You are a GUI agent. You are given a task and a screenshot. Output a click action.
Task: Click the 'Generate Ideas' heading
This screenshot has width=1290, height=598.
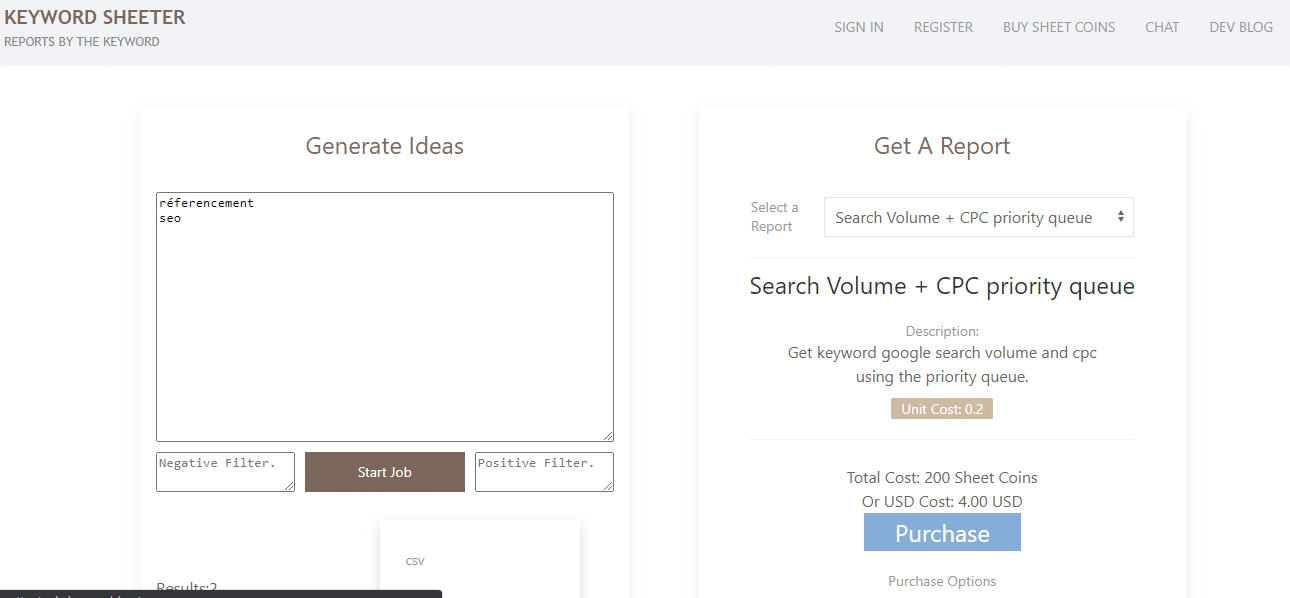click(x=385, y=146)
